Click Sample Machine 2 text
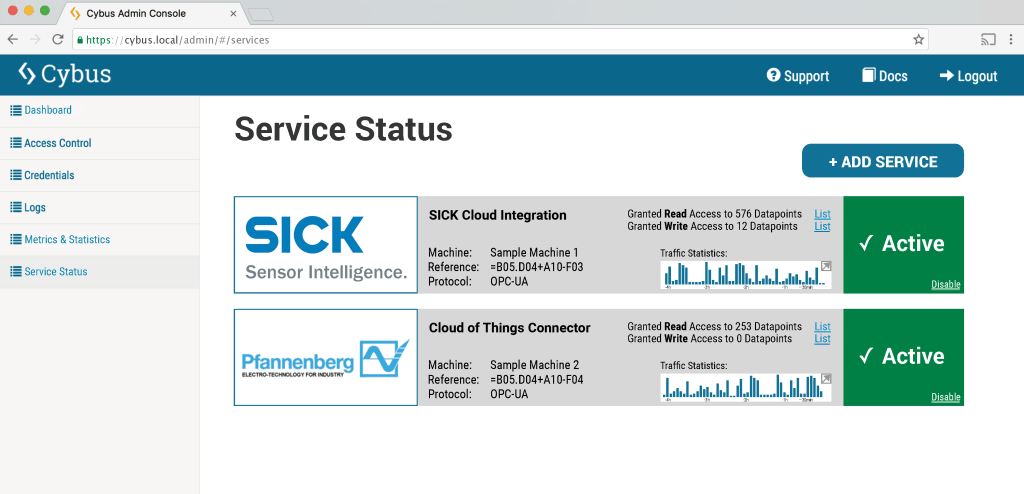 [x=534, y=365]
